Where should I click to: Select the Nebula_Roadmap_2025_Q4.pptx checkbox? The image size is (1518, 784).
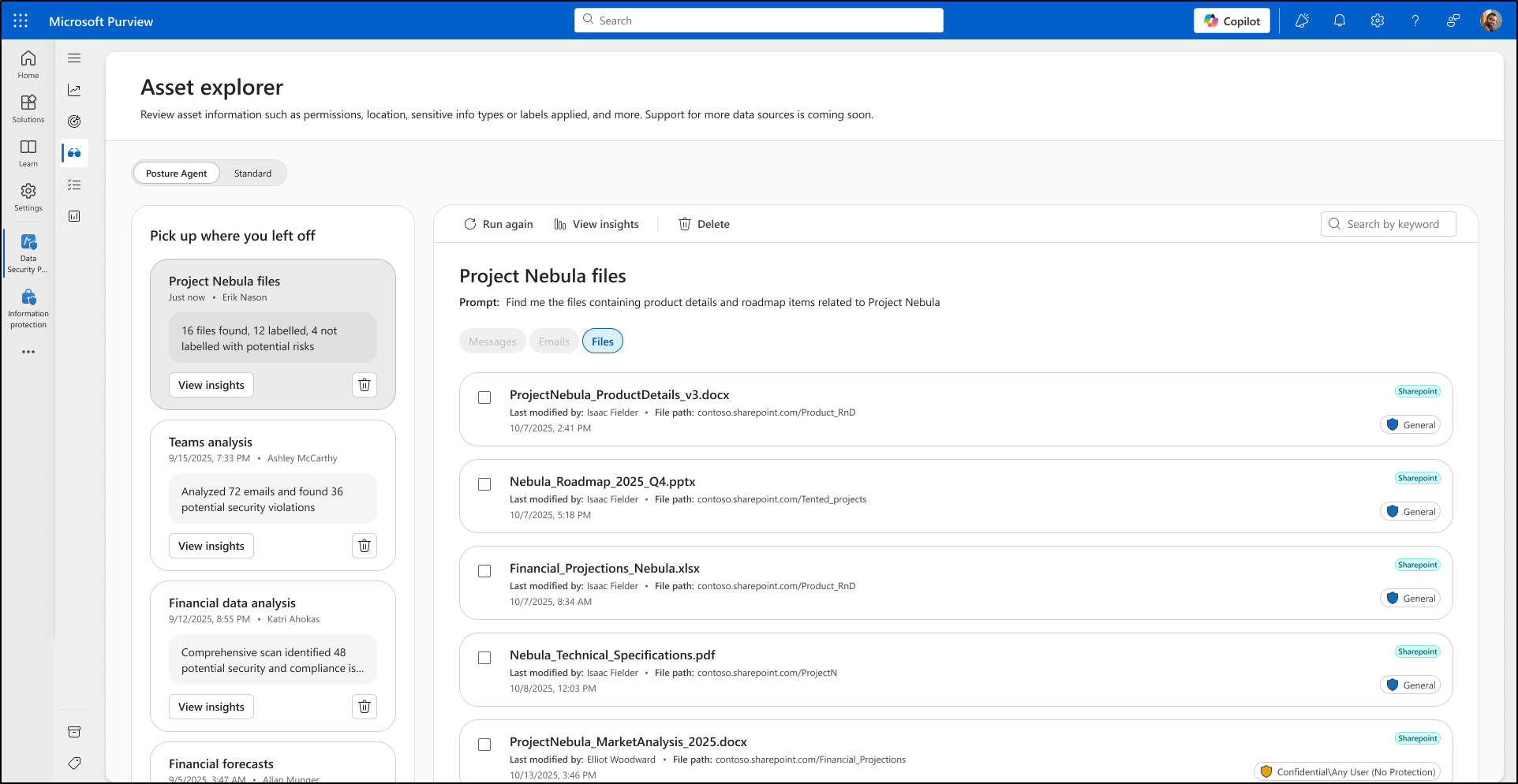pos(484,484)
